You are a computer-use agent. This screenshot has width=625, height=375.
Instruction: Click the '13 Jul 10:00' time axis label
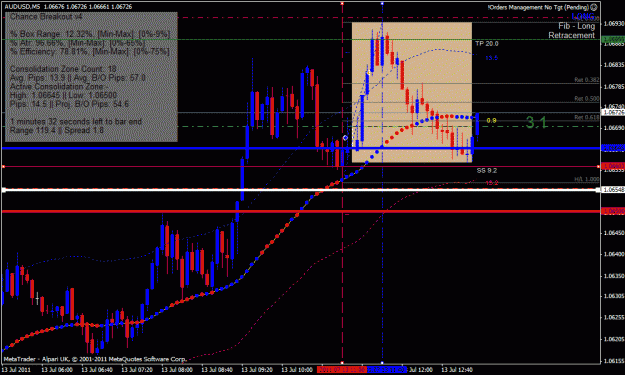[297, 370]
